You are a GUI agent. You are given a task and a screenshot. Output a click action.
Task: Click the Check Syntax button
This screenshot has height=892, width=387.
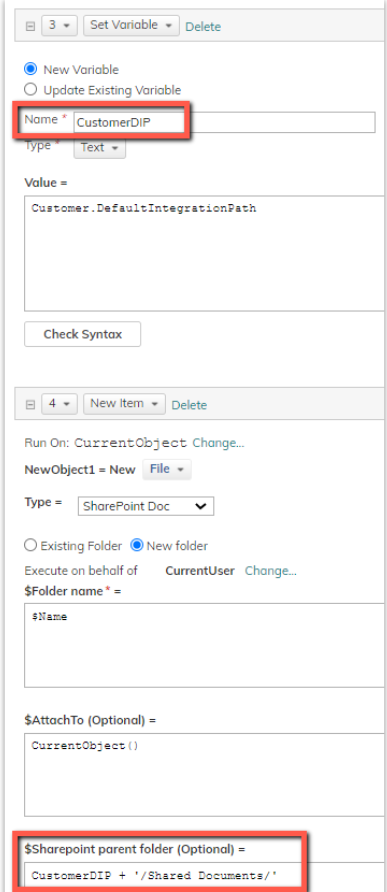coord(83,334)
